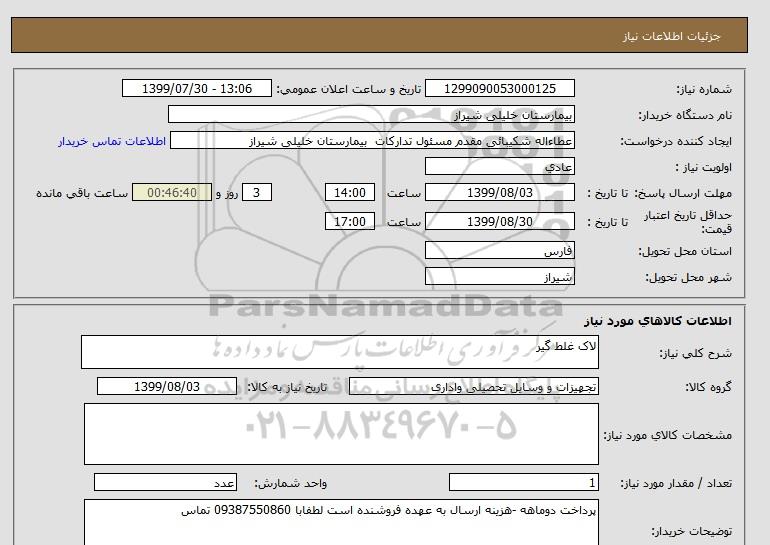The image size is (770, 545).
Task: Click priority field showing عادی
Action: coord(499,166)
